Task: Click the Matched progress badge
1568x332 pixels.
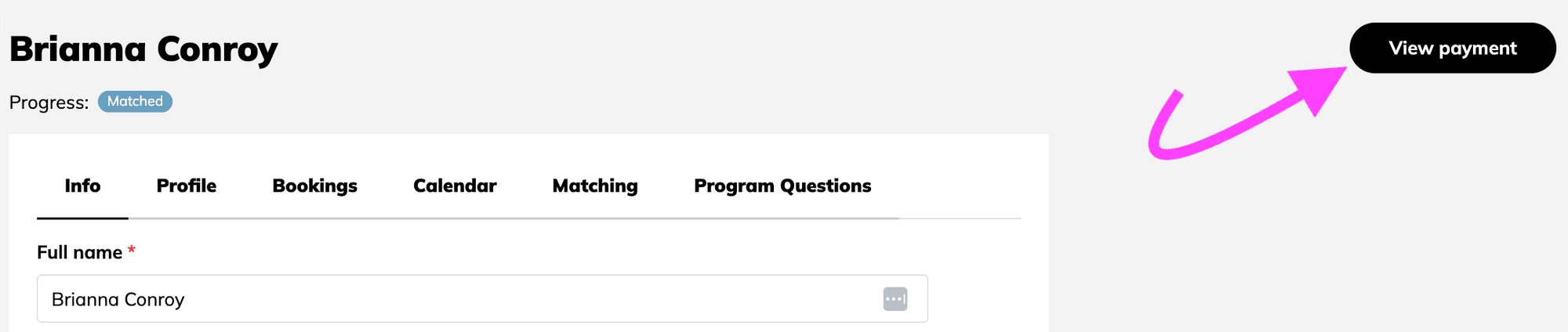Action: (135, 102)
